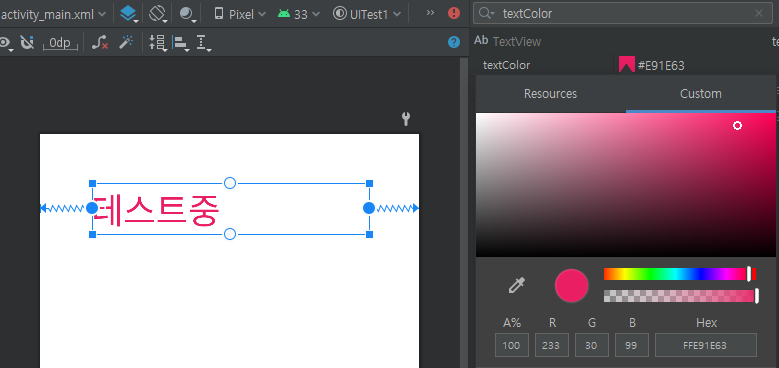
Task: Open the align options icon
Action: coord(180,43)
